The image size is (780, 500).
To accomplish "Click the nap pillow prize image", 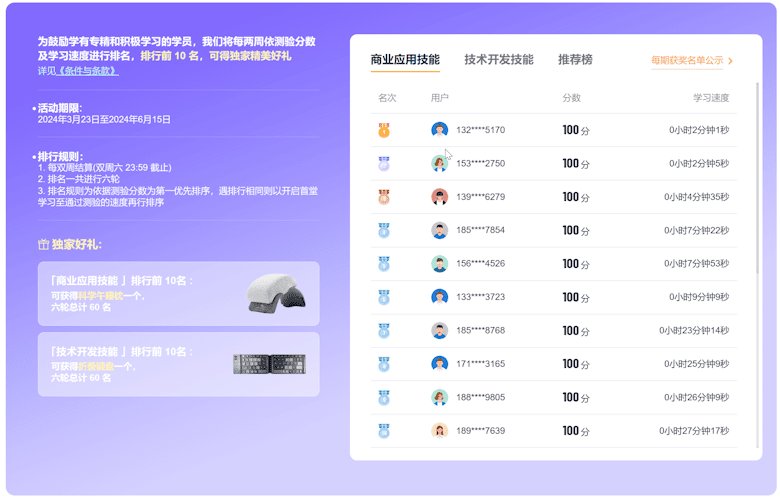I will coord(276,293).
